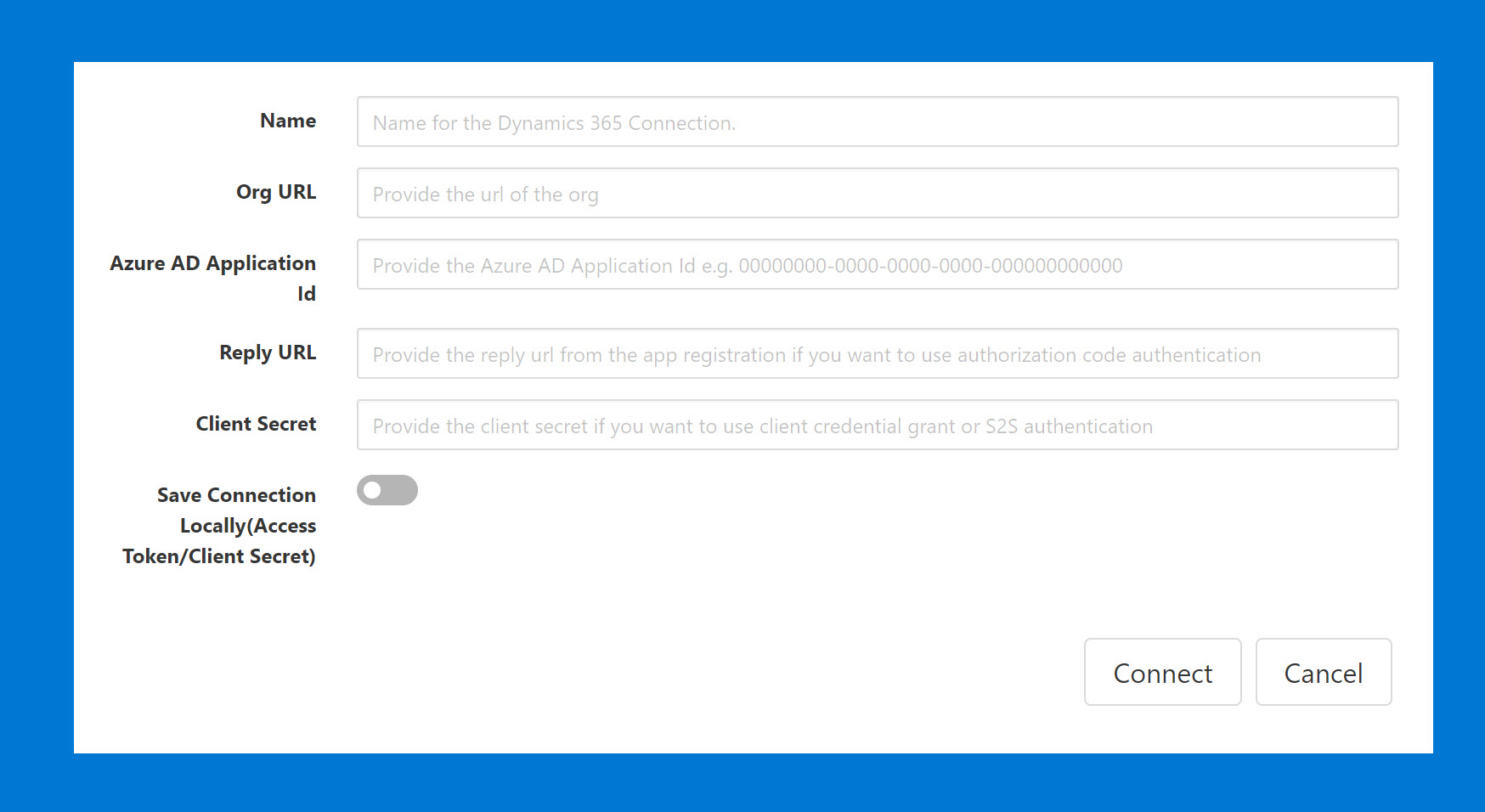
Task: Click the Connect button
Action: [1162, 672]
